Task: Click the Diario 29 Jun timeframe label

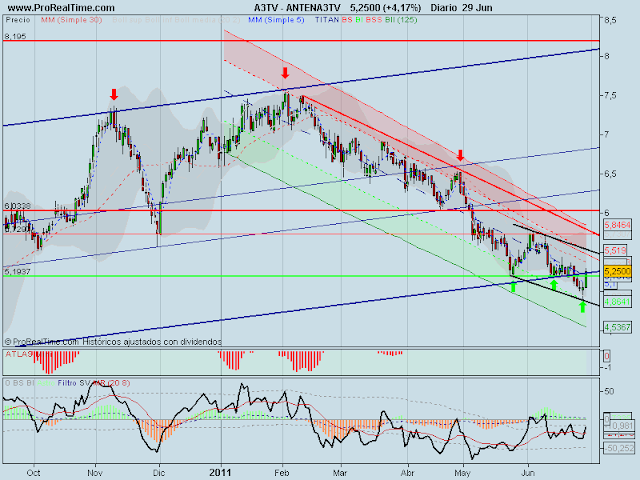Action: coord(461,7)
